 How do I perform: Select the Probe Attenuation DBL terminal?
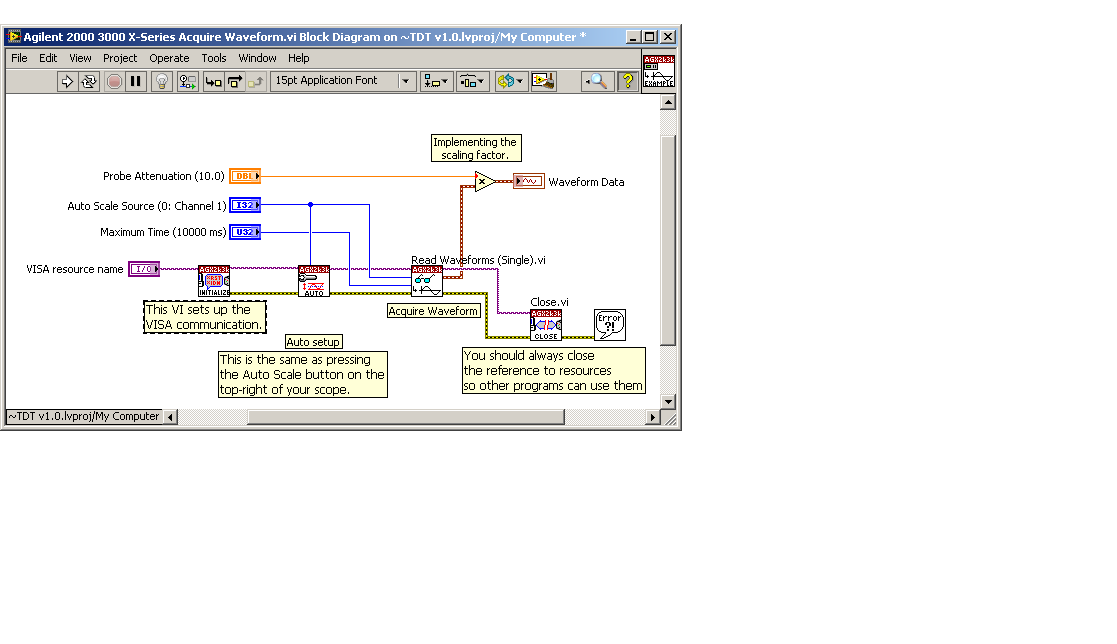pyautogui.click(x=245, y=176)
